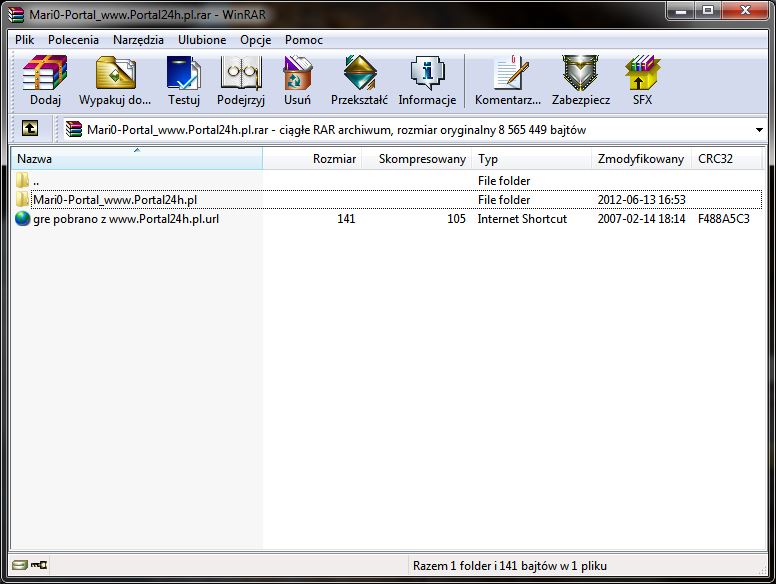
Task: Create SFX self-extracting archive
Action: (x=642, y=73)
